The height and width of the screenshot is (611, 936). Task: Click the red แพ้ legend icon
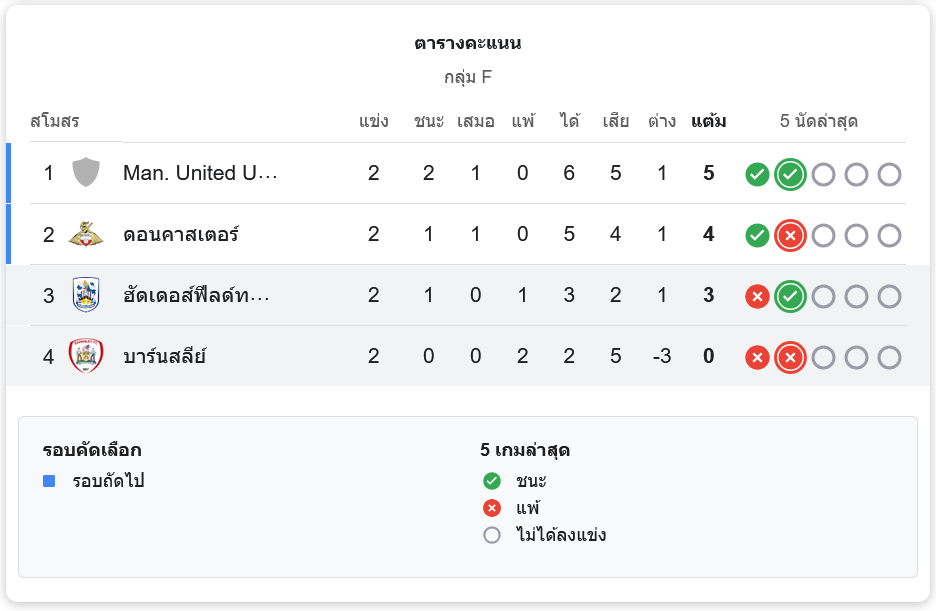click(491, 508)
